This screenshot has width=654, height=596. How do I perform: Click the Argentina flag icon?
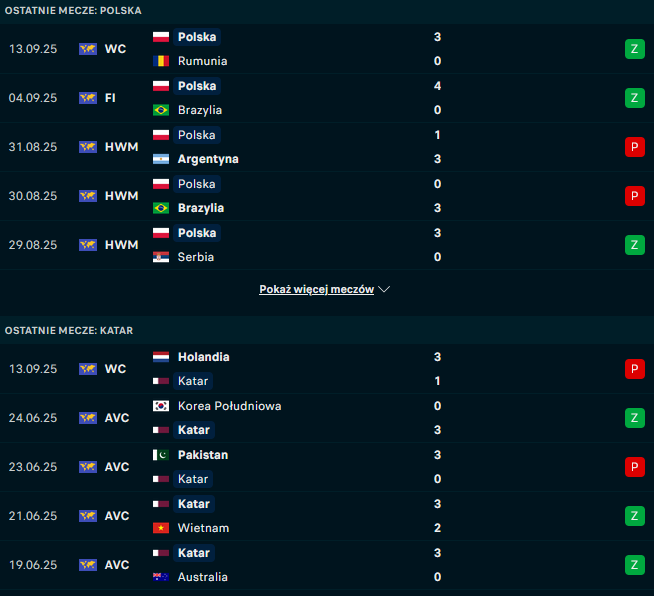tap(161, 159)
